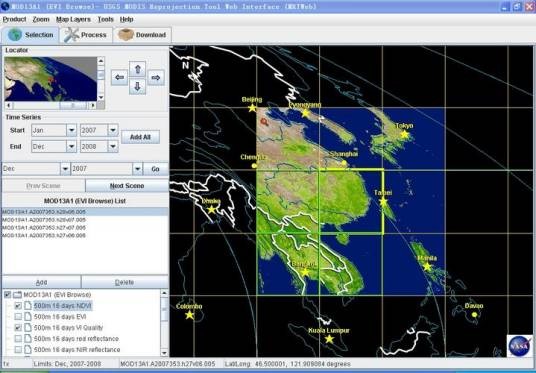Image resolution: width=536 pixels, height=373 pixels.
Task: Click the Add button above the layer tree
Action: coord(41,282)
